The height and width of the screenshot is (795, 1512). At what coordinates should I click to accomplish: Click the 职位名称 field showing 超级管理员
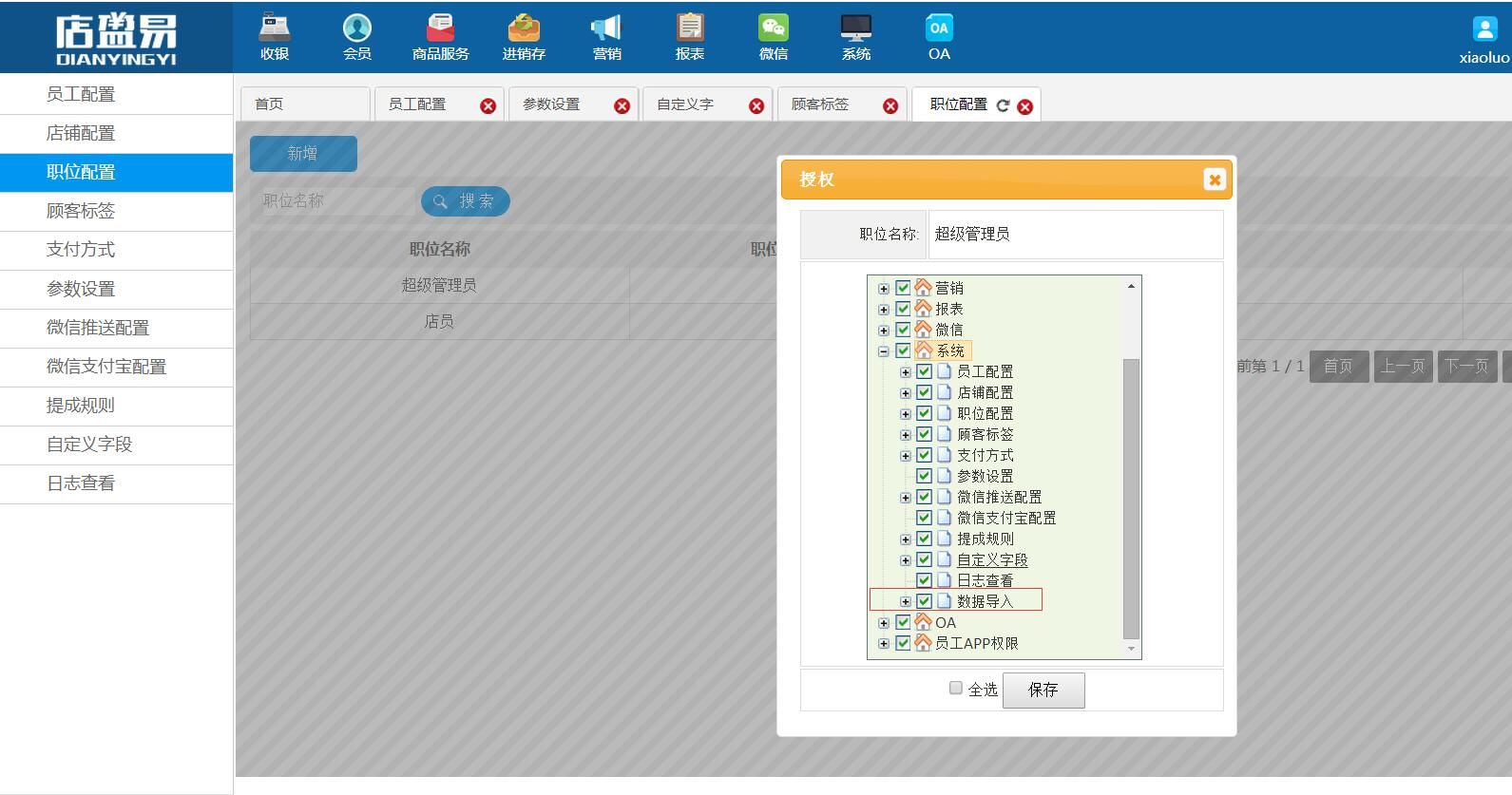pyautogui.click(x=1075, y=234)
